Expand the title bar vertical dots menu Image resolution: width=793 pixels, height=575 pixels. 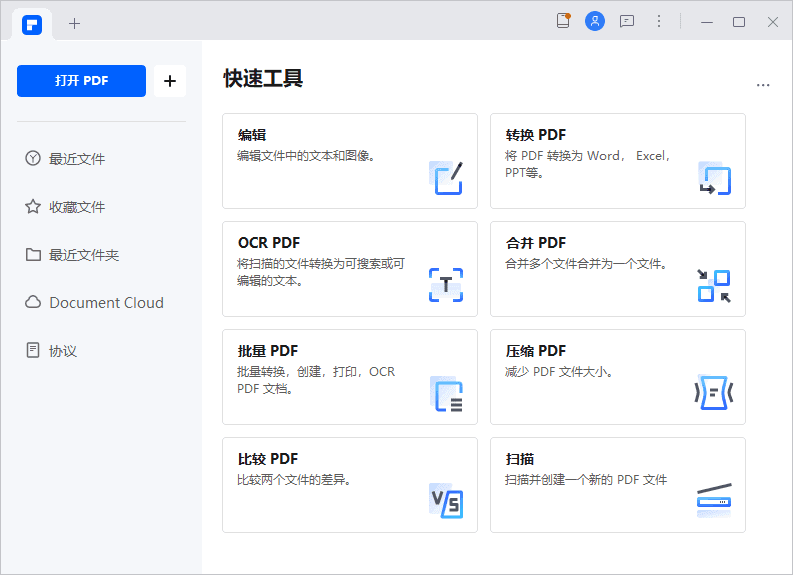pyautogui.click(x=659, y=21)
